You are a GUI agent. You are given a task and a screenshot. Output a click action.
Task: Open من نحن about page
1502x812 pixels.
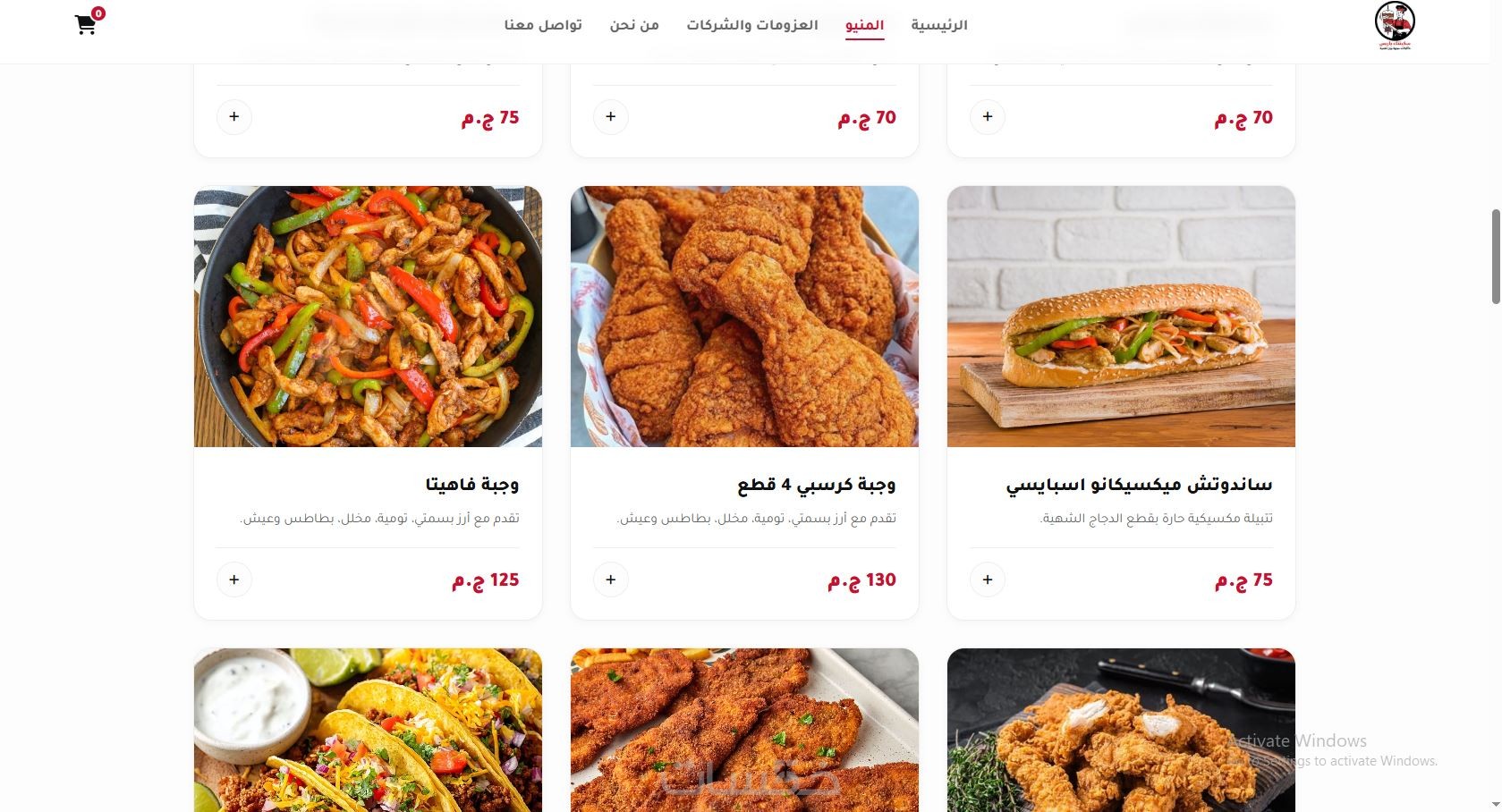point(634,25)
